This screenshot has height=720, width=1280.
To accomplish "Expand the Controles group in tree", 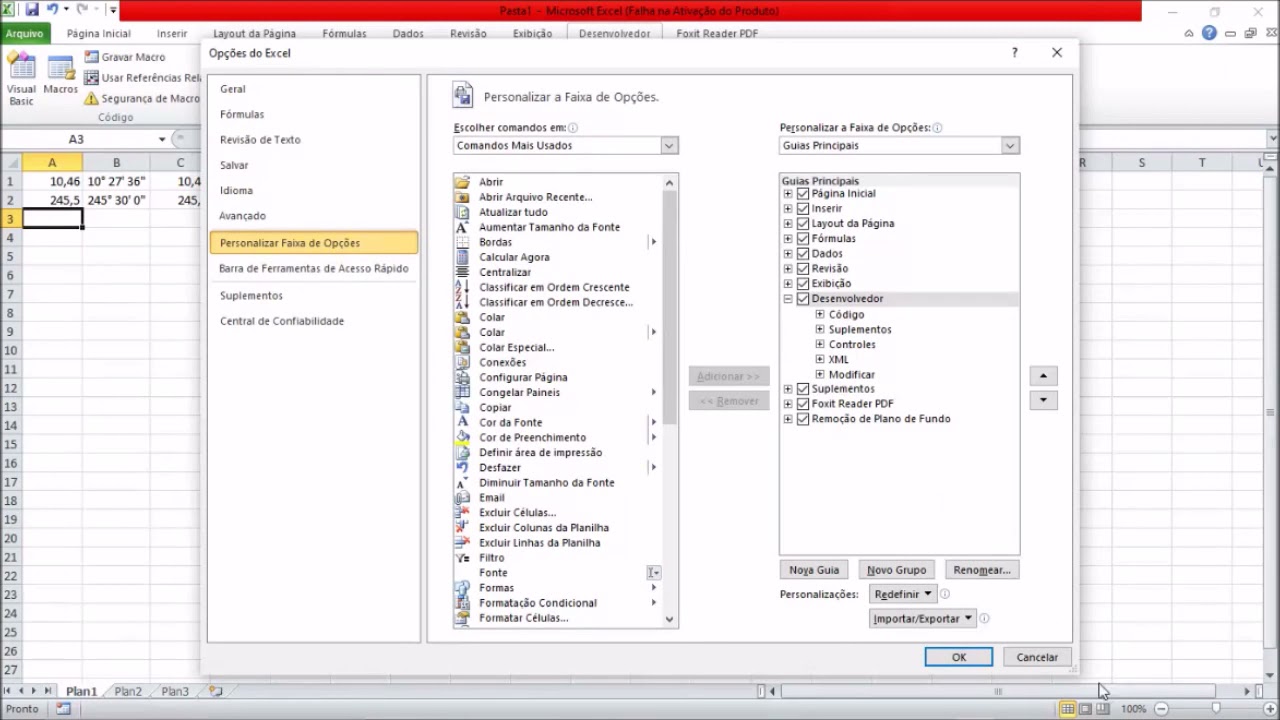I will [820, 344].
